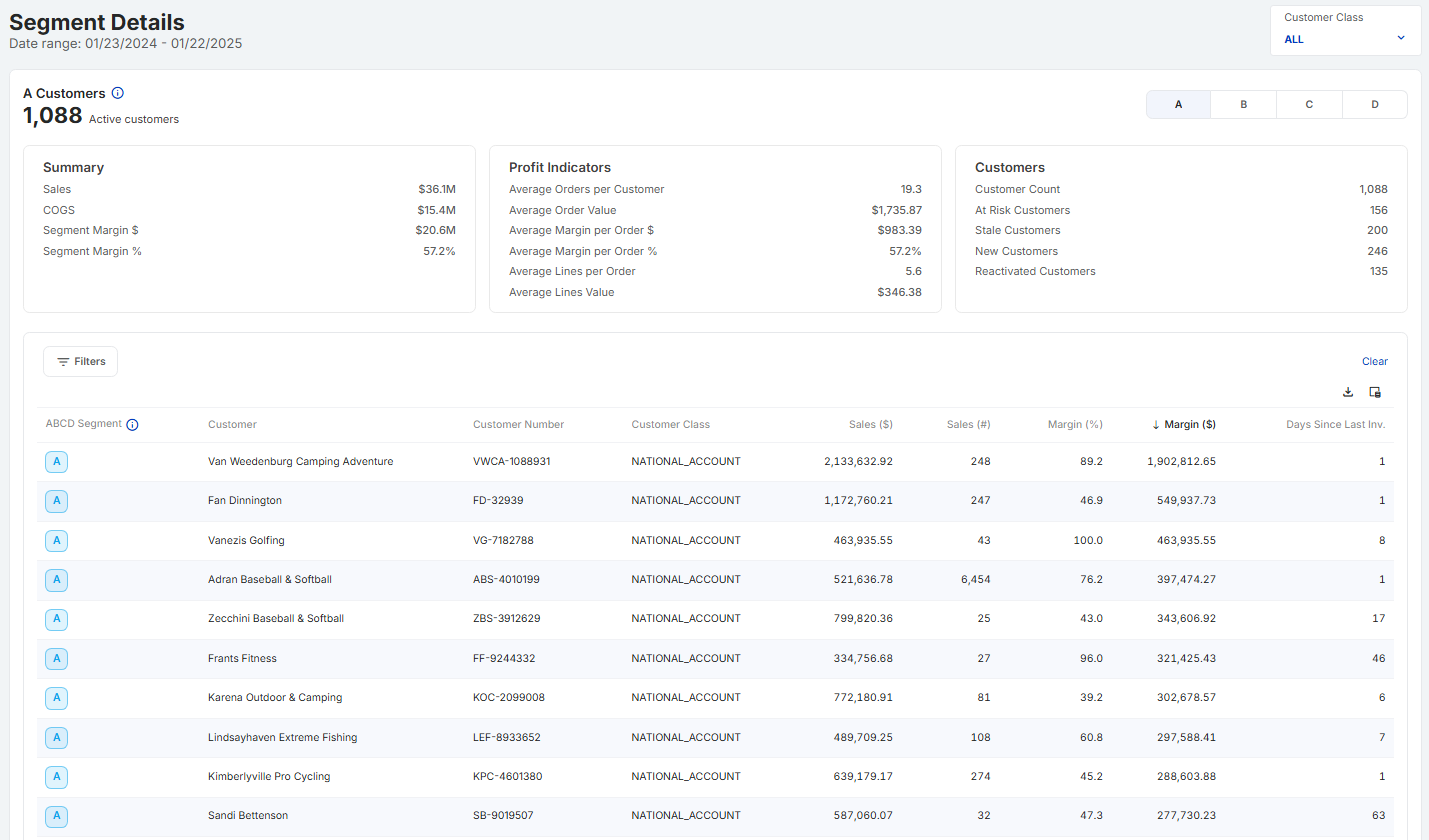Image resolution: width=1429 pixels, height=840 pixels.
Task: Sort table by Sales ($) column
Action: [870, 425]
